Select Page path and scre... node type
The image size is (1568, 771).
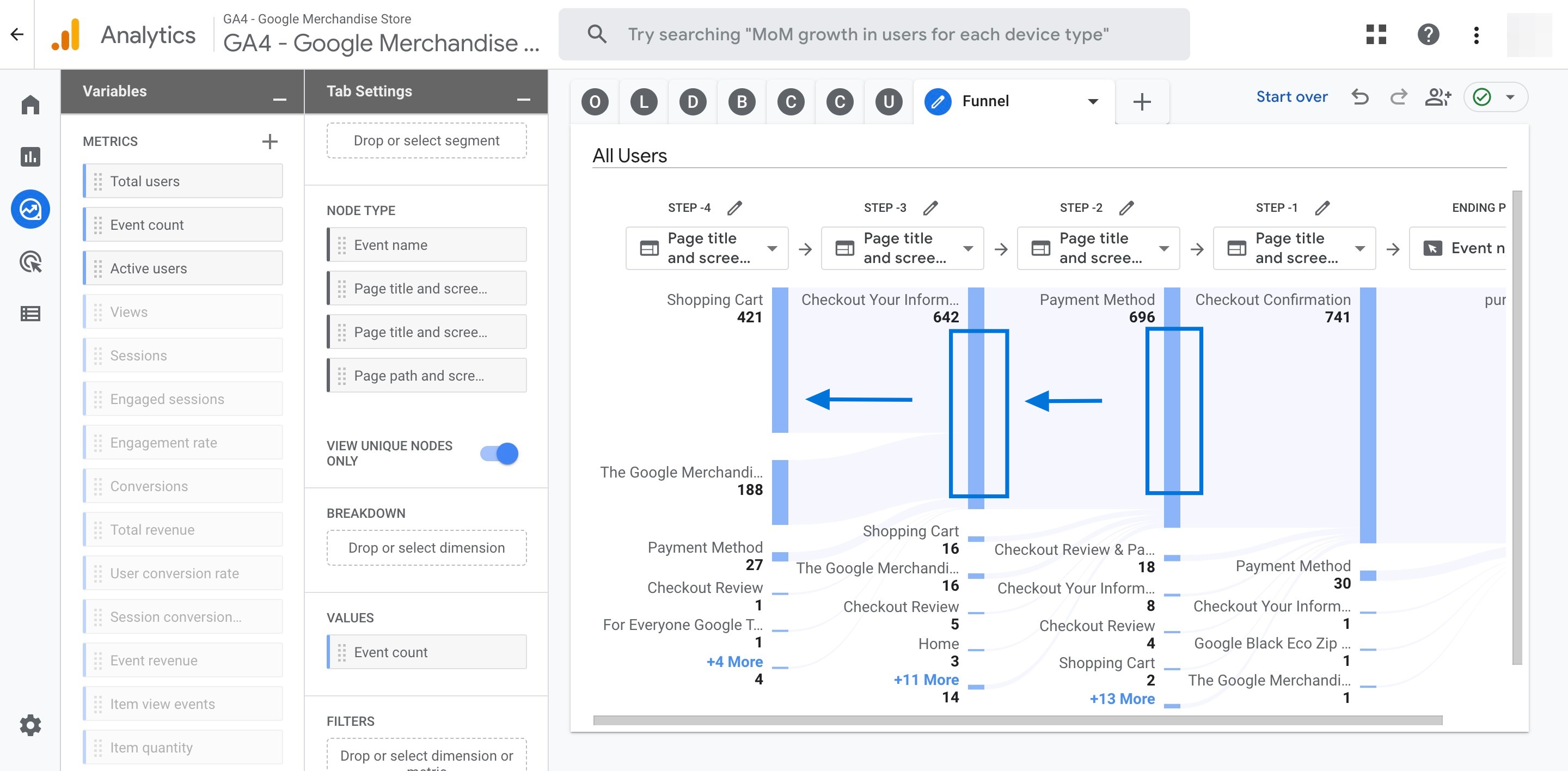(x=426, y=376)
